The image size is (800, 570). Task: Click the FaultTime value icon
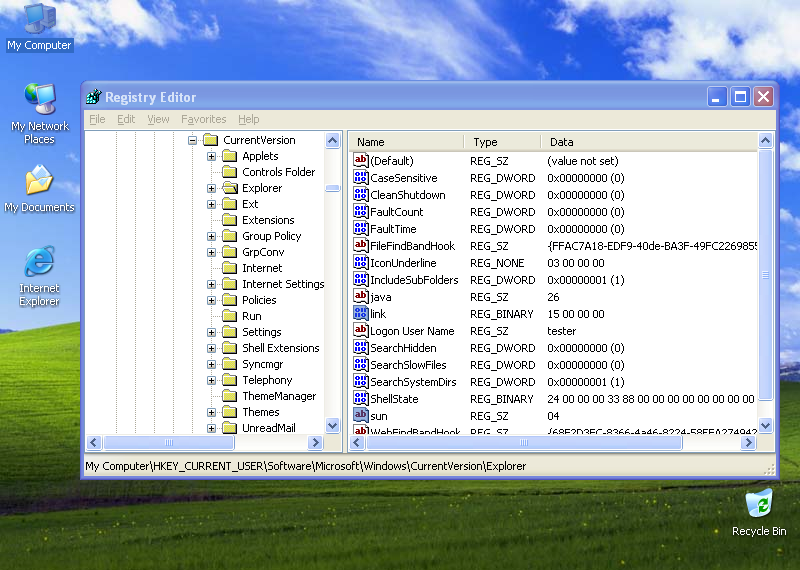[x=361, y=229]
